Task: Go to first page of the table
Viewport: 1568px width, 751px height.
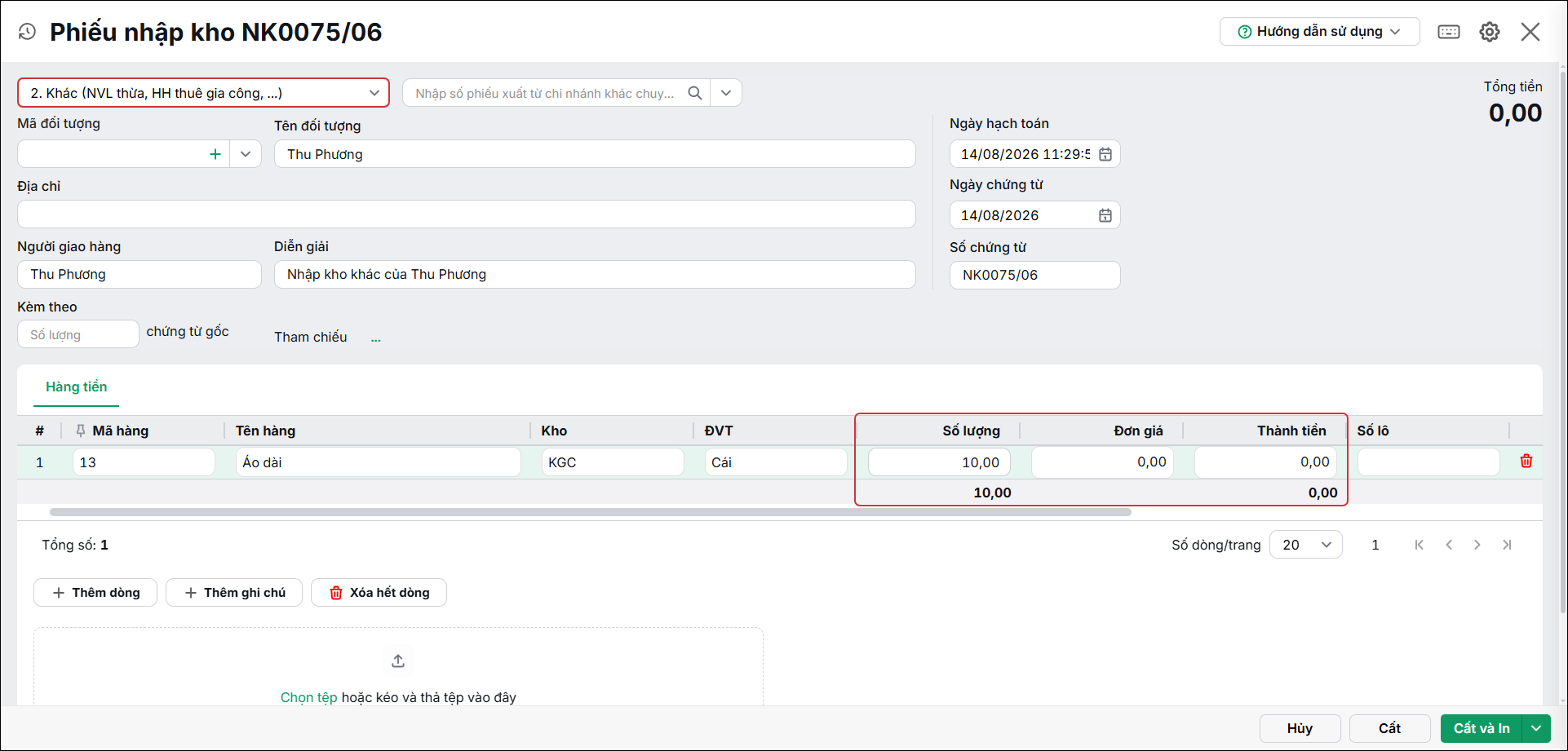Action: (x=1420, y=545)
